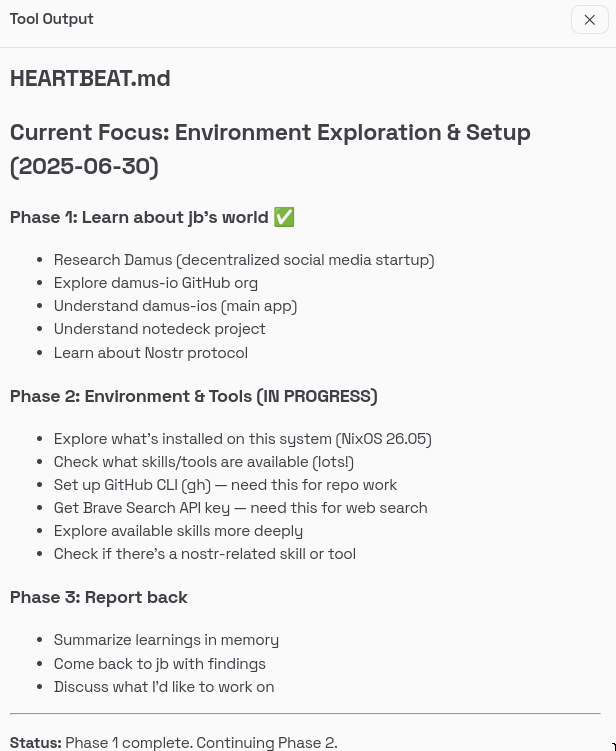This screenshot has width=616, height=751.
Task: Click the NixOS 26.05 system bullet
Action: point(243,439)
